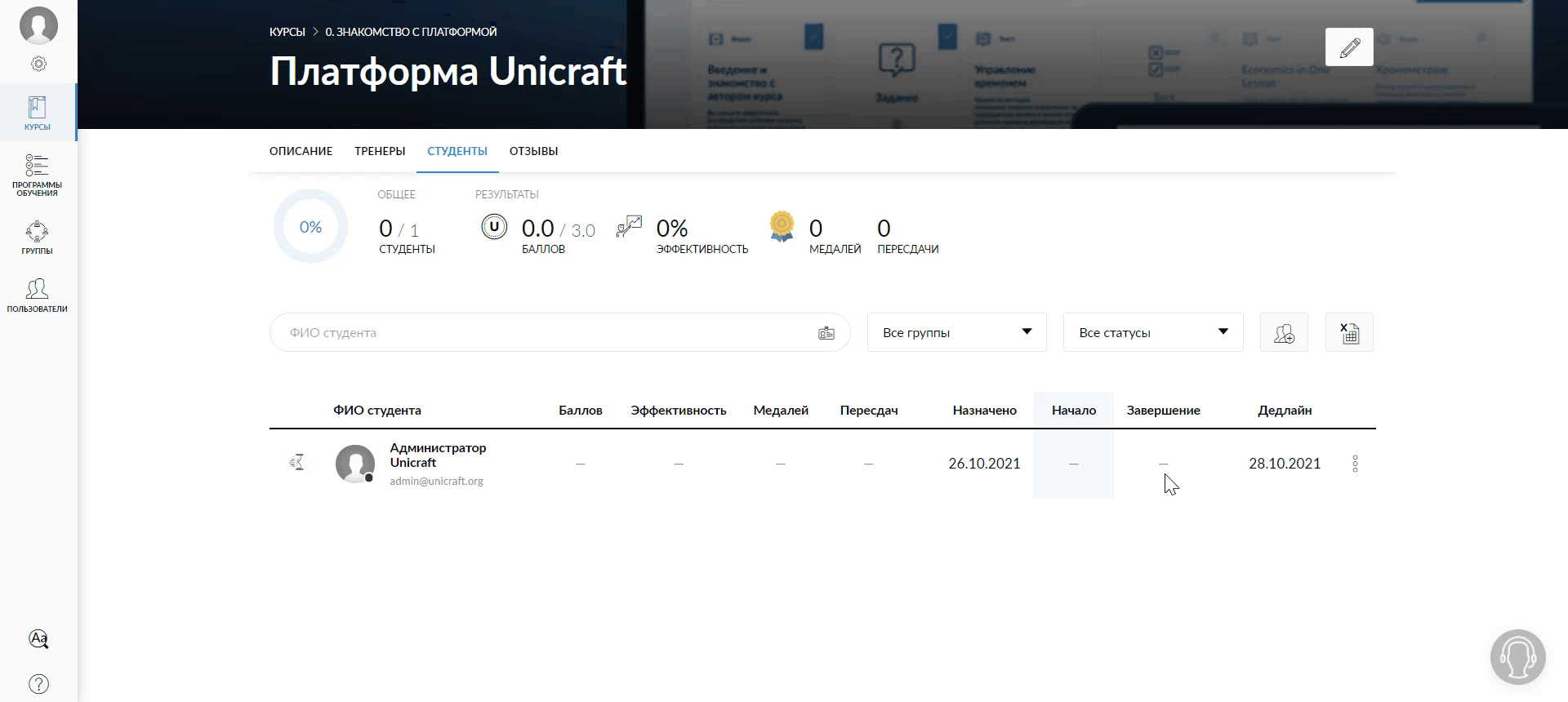Click the medal icon in results

click(782, 227)
